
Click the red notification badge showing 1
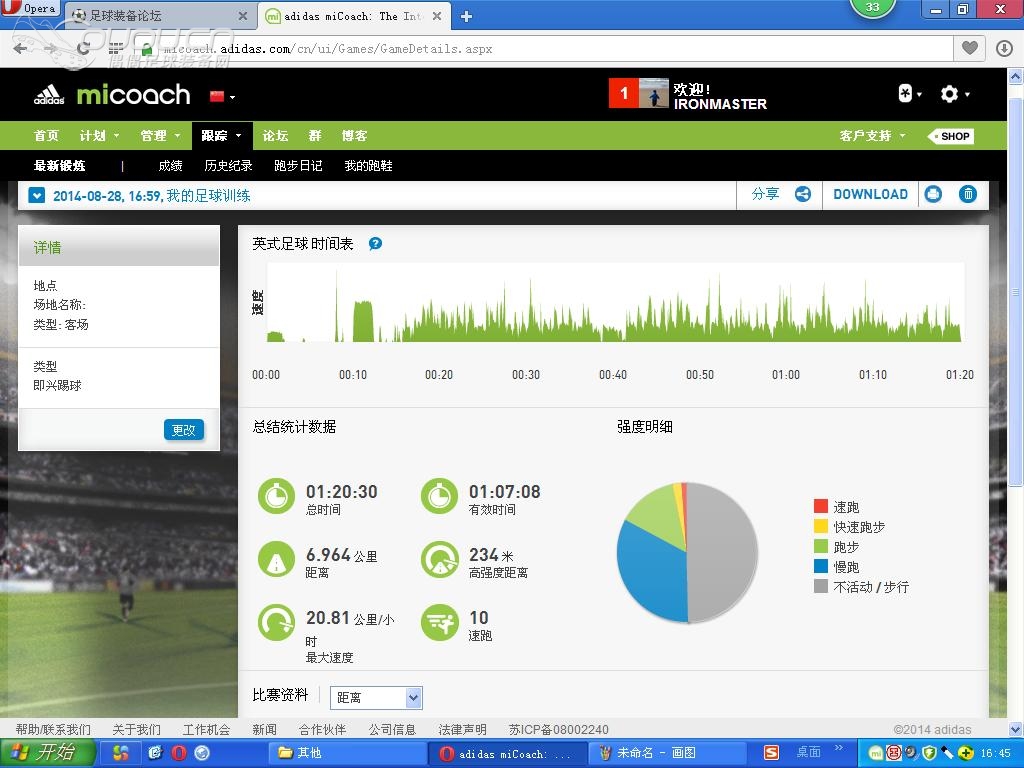pyautogui.click(x=623, y=93)
